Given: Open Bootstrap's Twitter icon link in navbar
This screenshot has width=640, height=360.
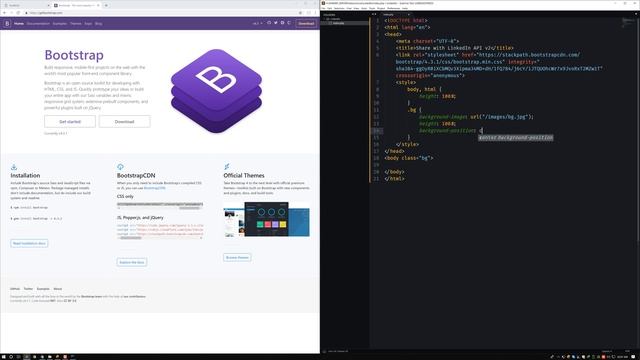Looking at the screenshot, I should pos(276,23).
